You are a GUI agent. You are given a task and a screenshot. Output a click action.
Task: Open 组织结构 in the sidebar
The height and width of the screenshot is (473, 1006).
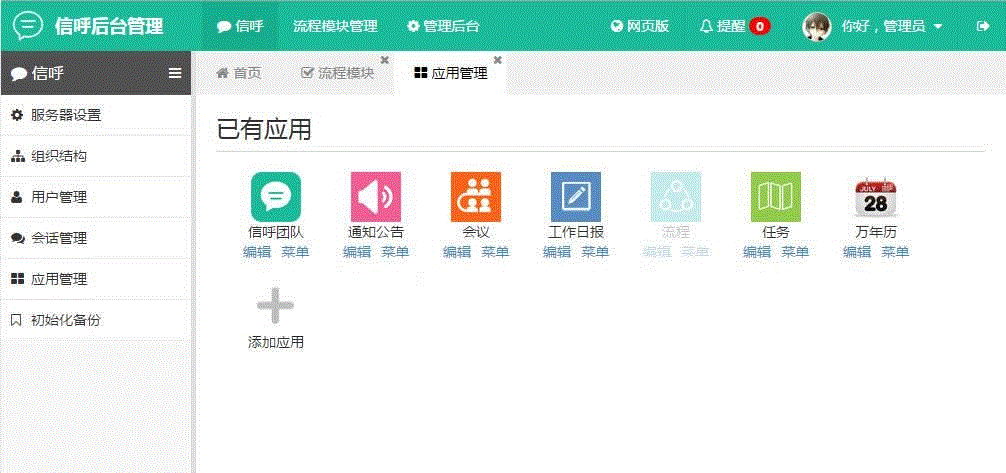tap(96, 157)
